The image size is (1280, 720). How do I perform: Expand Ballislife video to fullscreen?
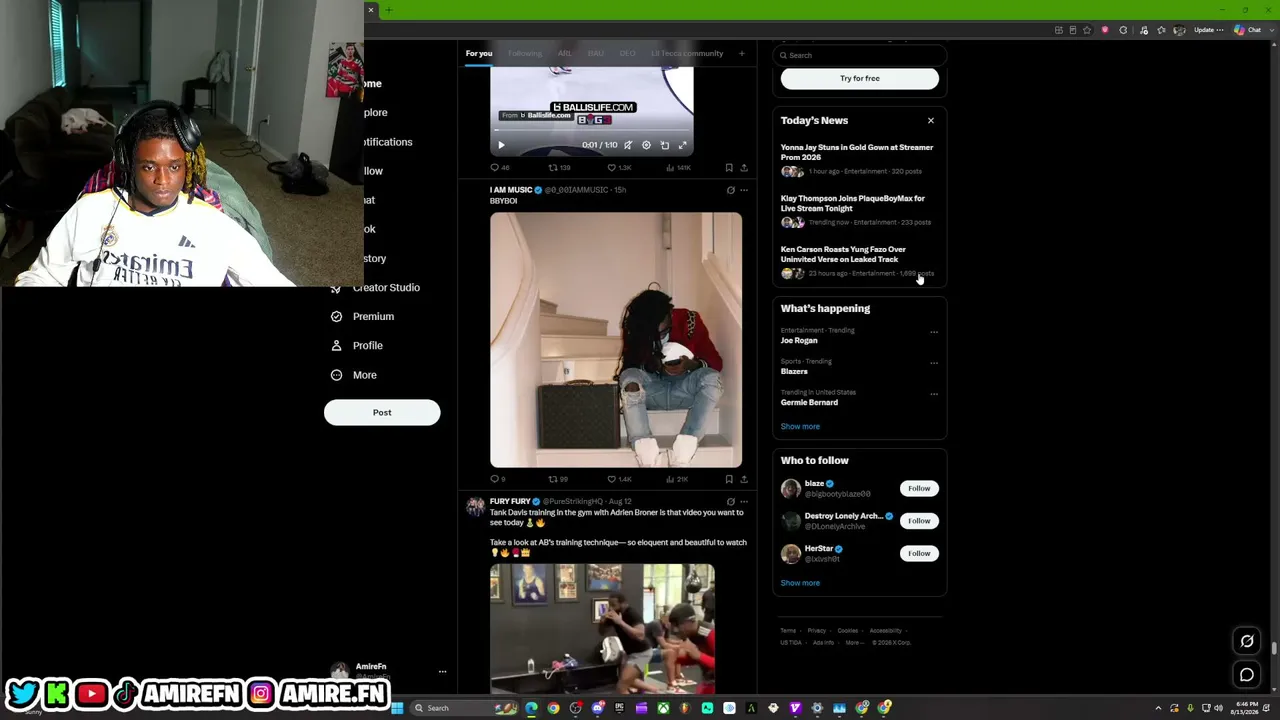(683, 145)
